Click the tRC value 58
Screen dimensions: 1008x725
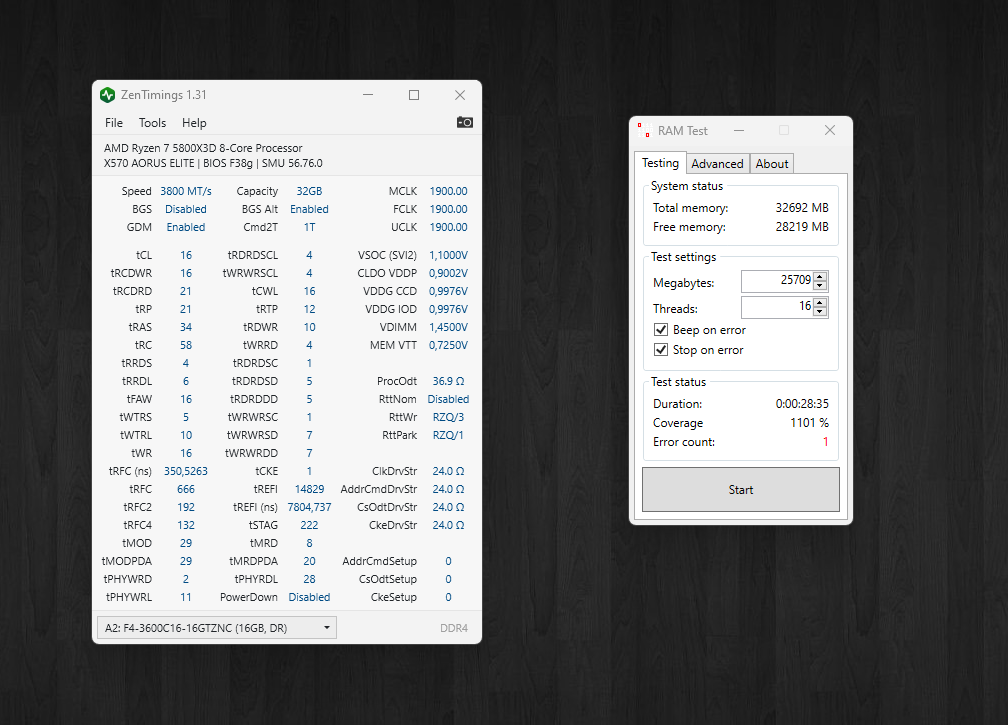pyautogui.click(x=186, y=345)
